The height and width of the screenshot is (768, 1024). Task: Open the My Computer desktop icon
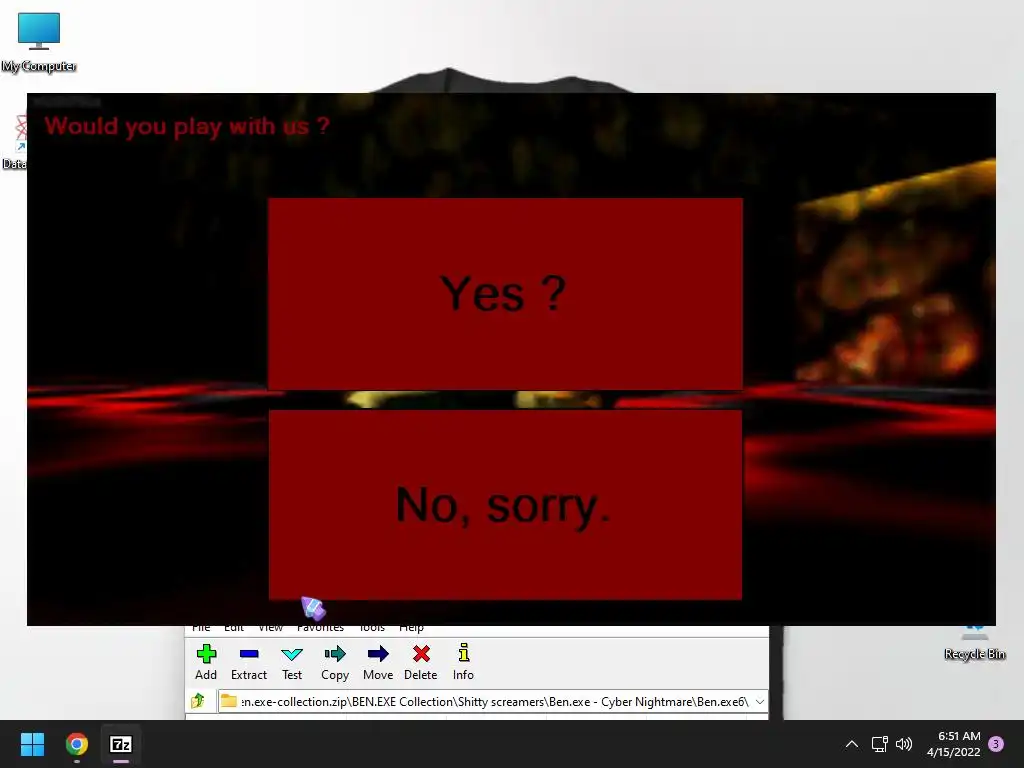39,42
